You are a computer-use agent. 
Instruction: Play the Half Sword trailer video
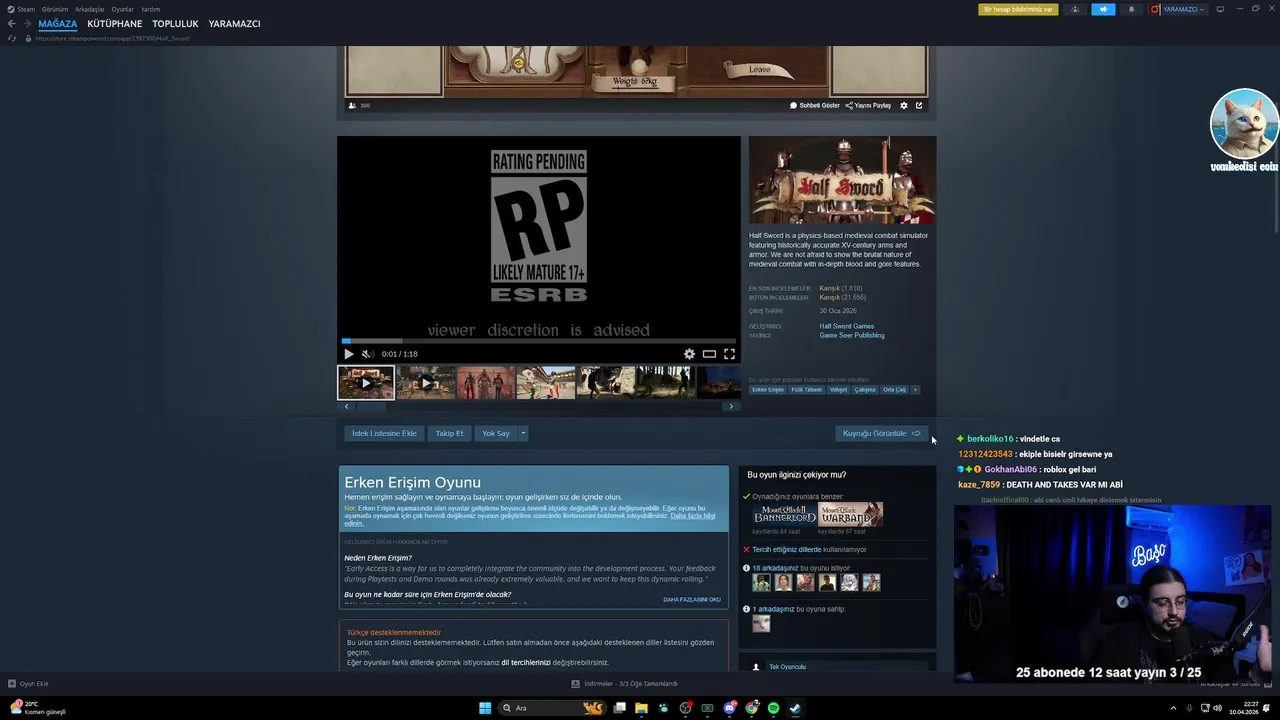pos(348,354)
